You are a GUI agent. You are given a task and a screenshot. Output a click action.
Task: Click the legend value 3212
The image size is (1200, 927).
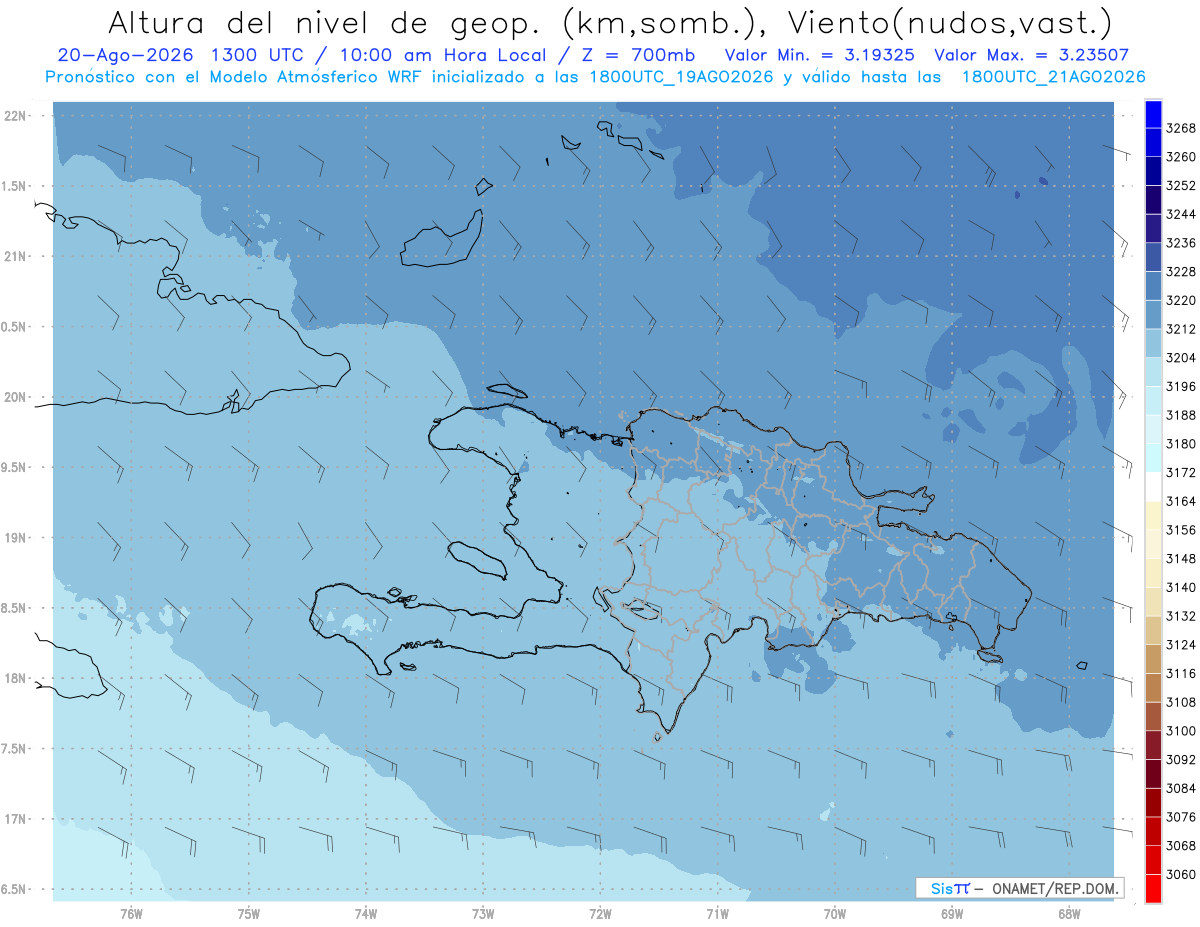1181,329
